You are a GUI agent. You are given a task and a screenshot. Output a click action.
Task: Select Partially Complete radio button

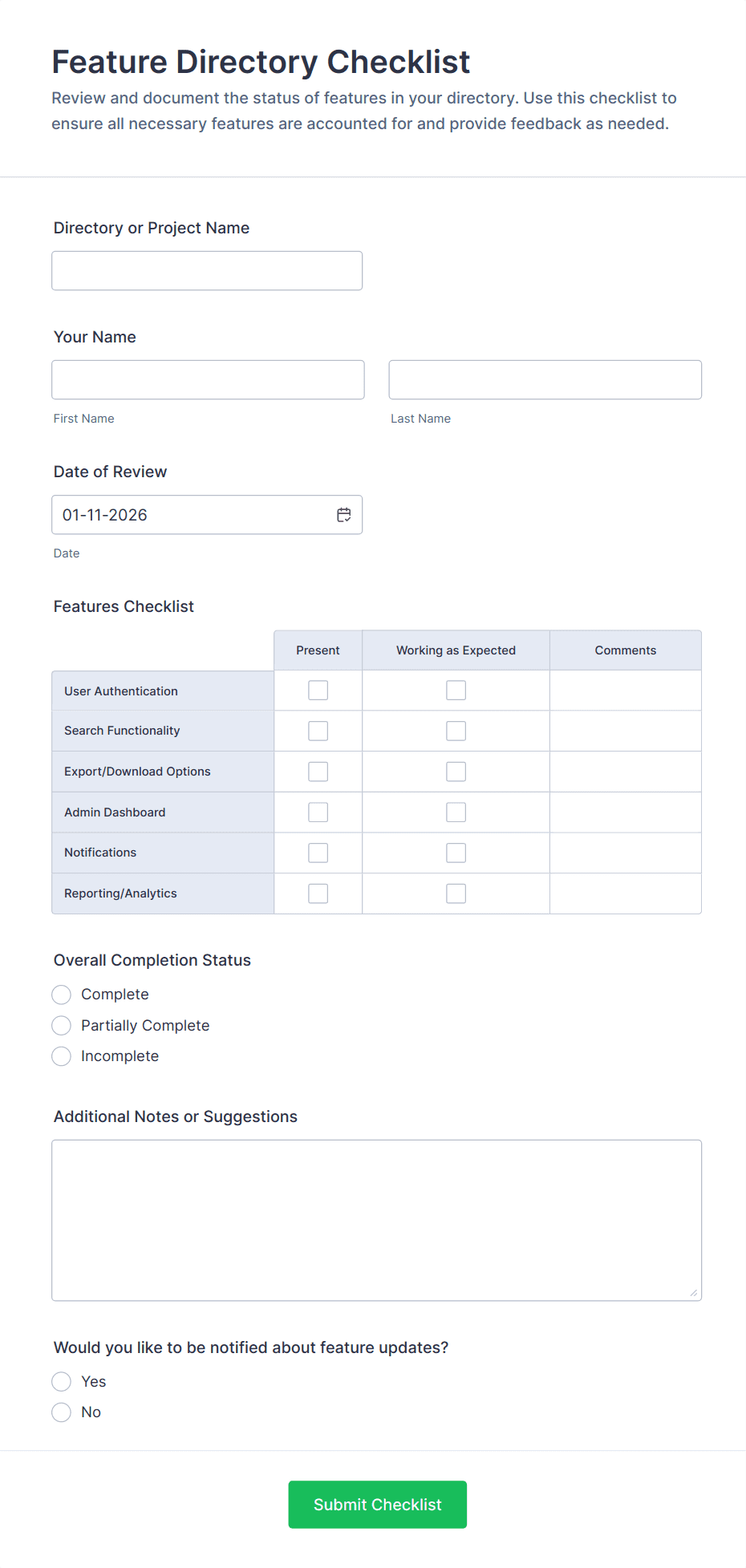pyautogui.click(x=62, y=1026)
